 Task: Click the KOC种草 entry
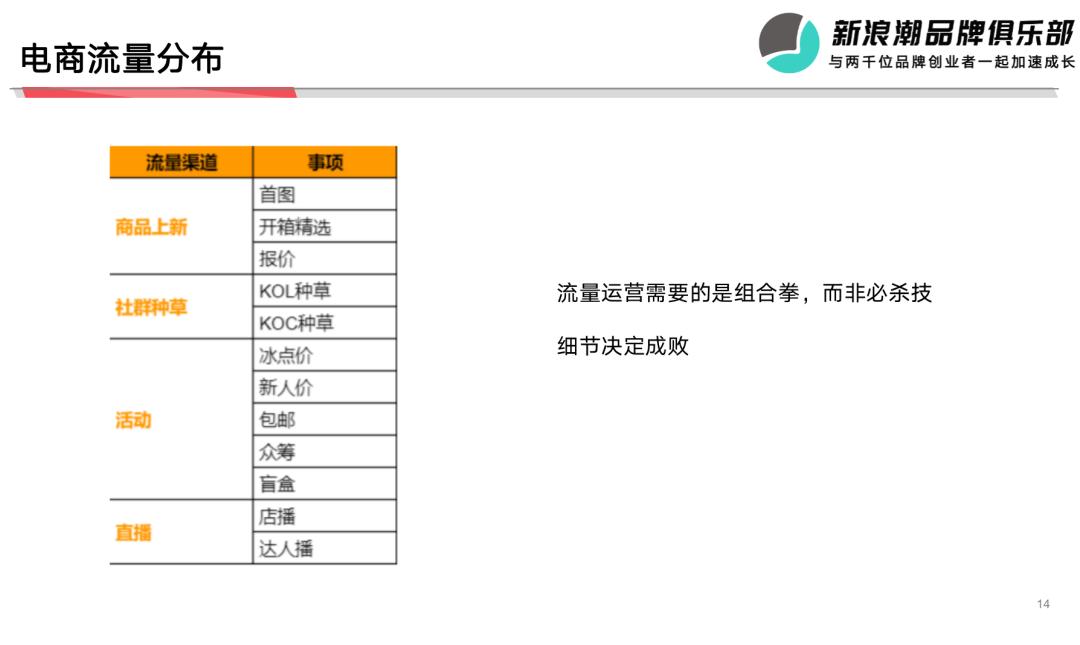click(322, 322)
